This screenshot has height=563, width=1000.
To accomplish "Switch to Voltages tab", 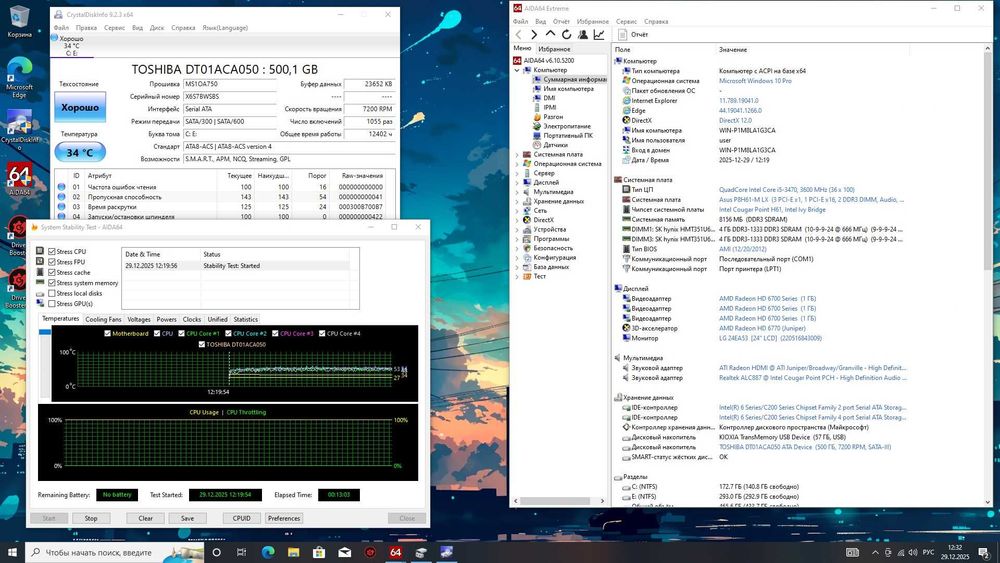I will click(x=138, y=319).
